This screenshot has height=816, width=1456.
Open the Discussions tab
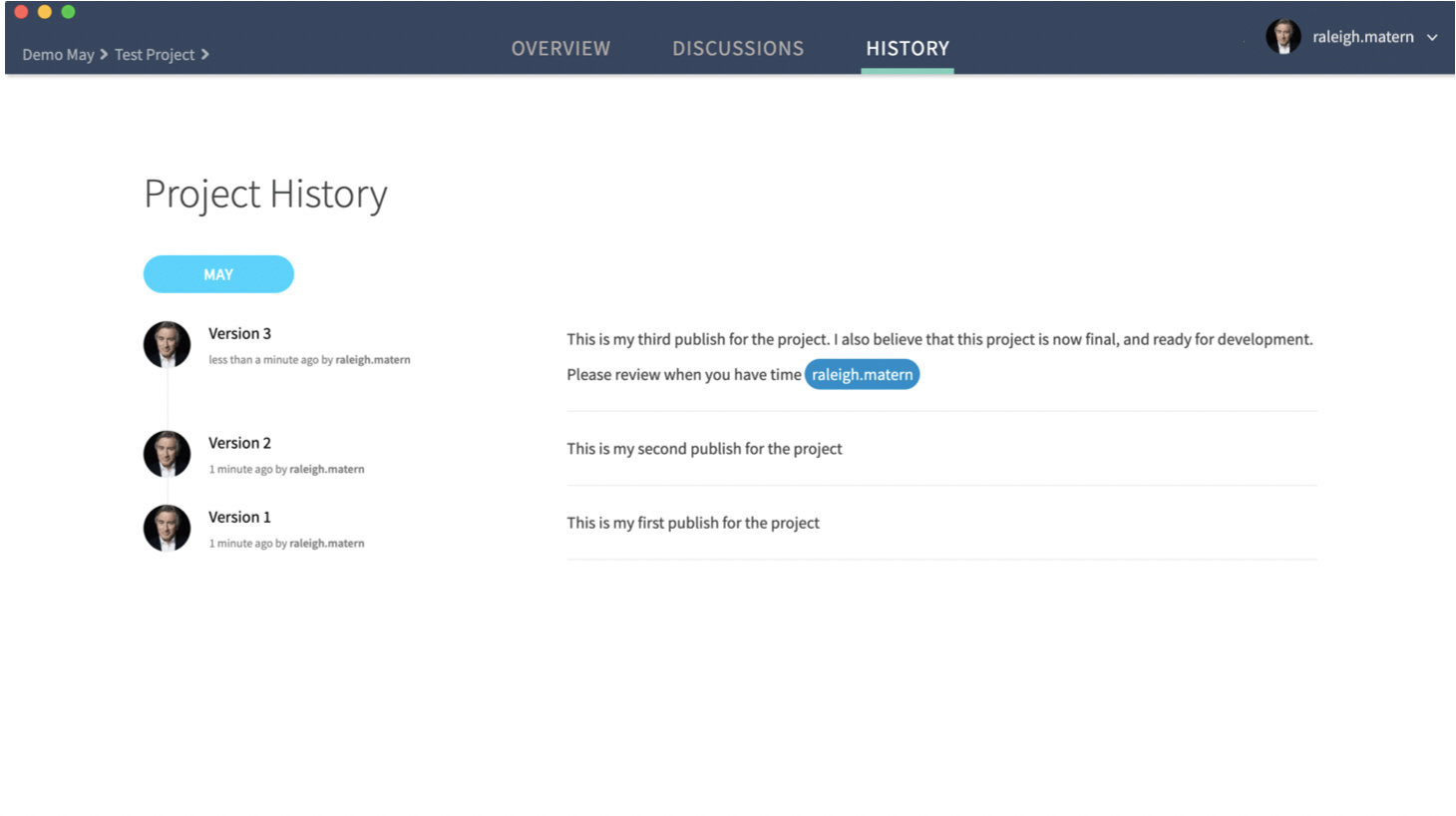(738, 48)
